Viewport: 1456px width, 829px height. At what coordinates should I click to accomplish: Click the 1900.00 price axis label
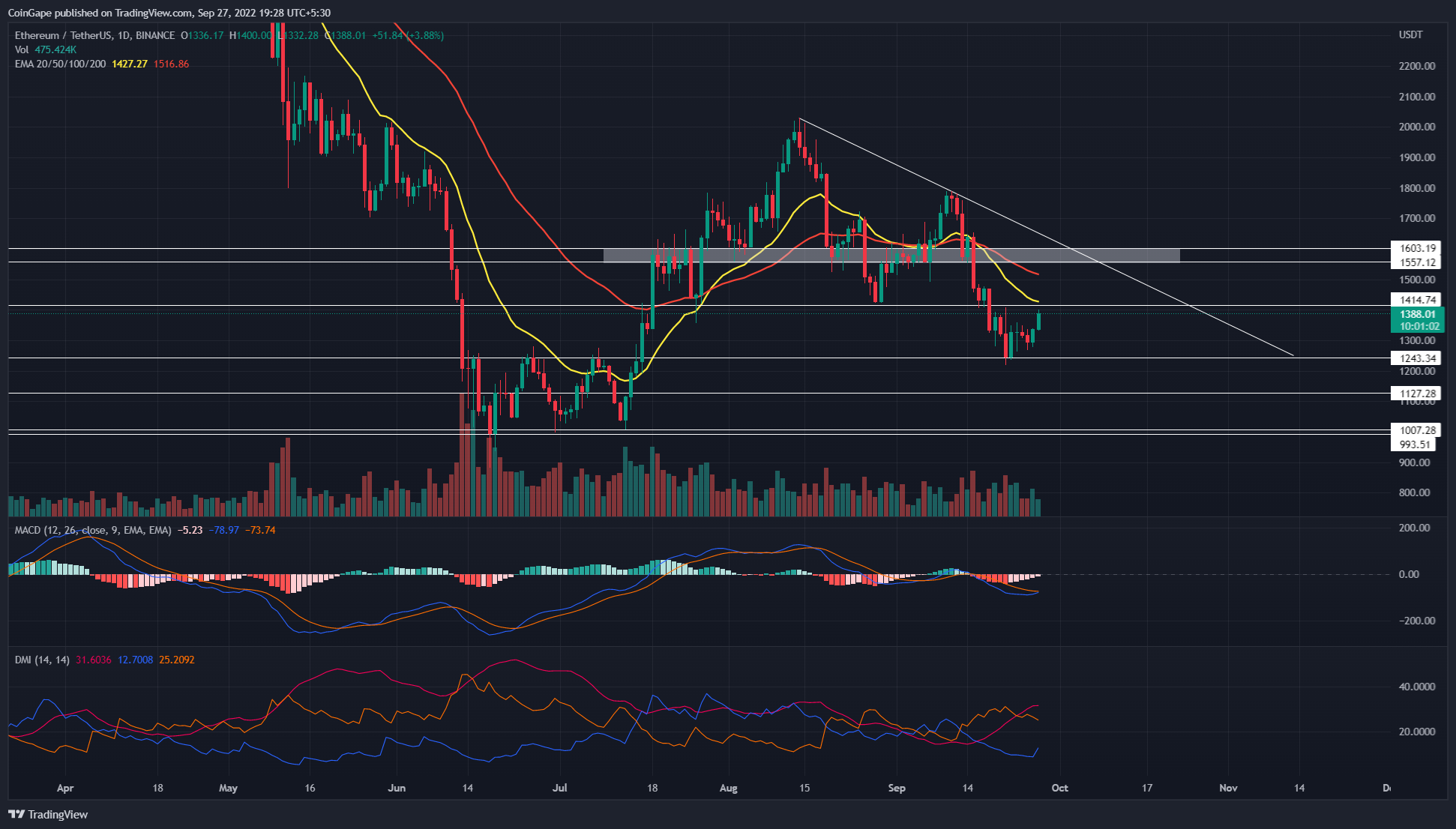click(x=1417, y=157)
